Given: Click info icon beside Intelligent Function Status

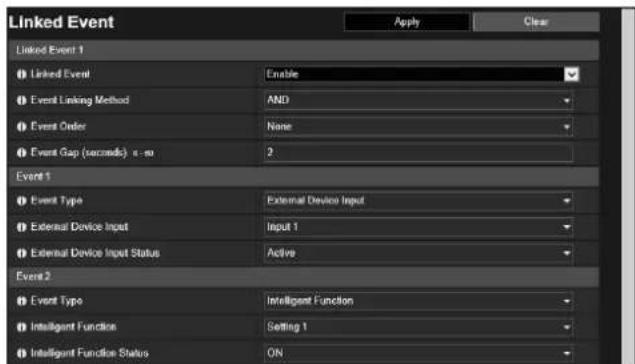Looking at the screenshot, I should (21, 353).
